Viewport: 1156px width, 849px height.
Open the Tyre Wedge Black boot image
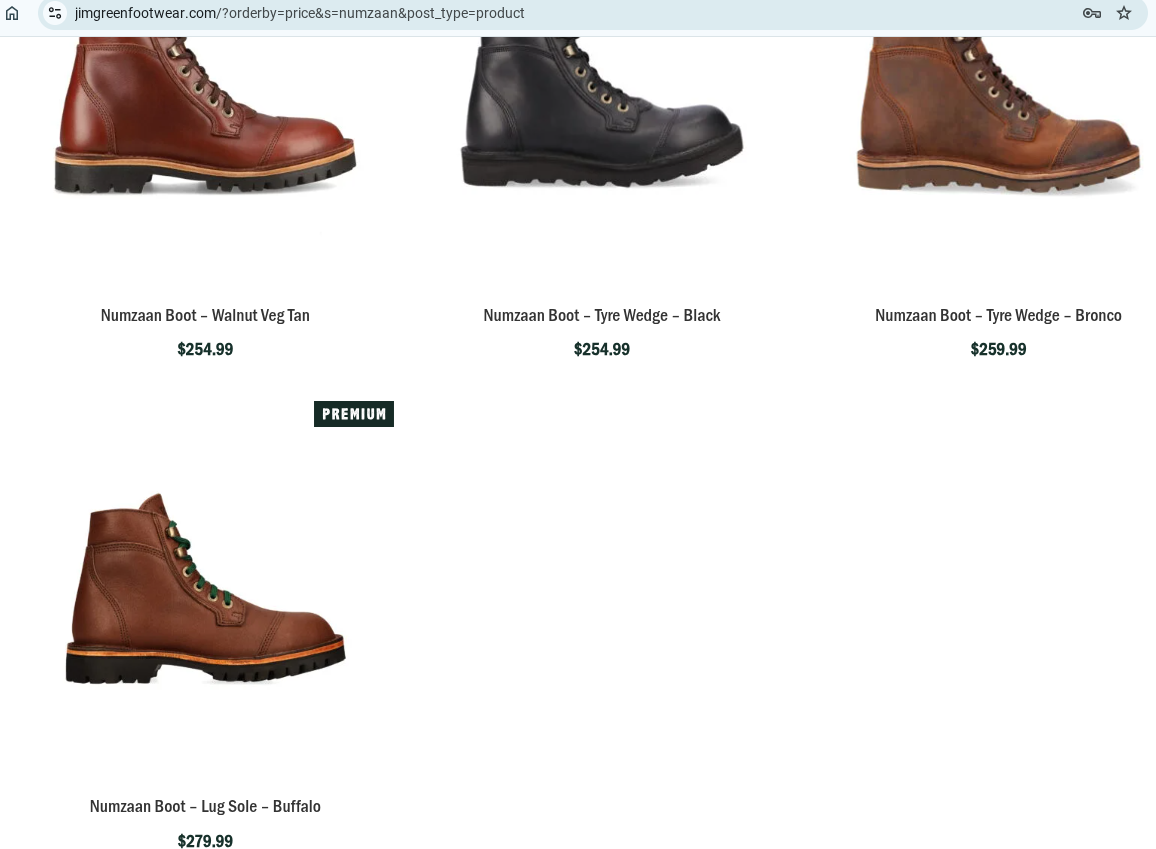point(602,112)
